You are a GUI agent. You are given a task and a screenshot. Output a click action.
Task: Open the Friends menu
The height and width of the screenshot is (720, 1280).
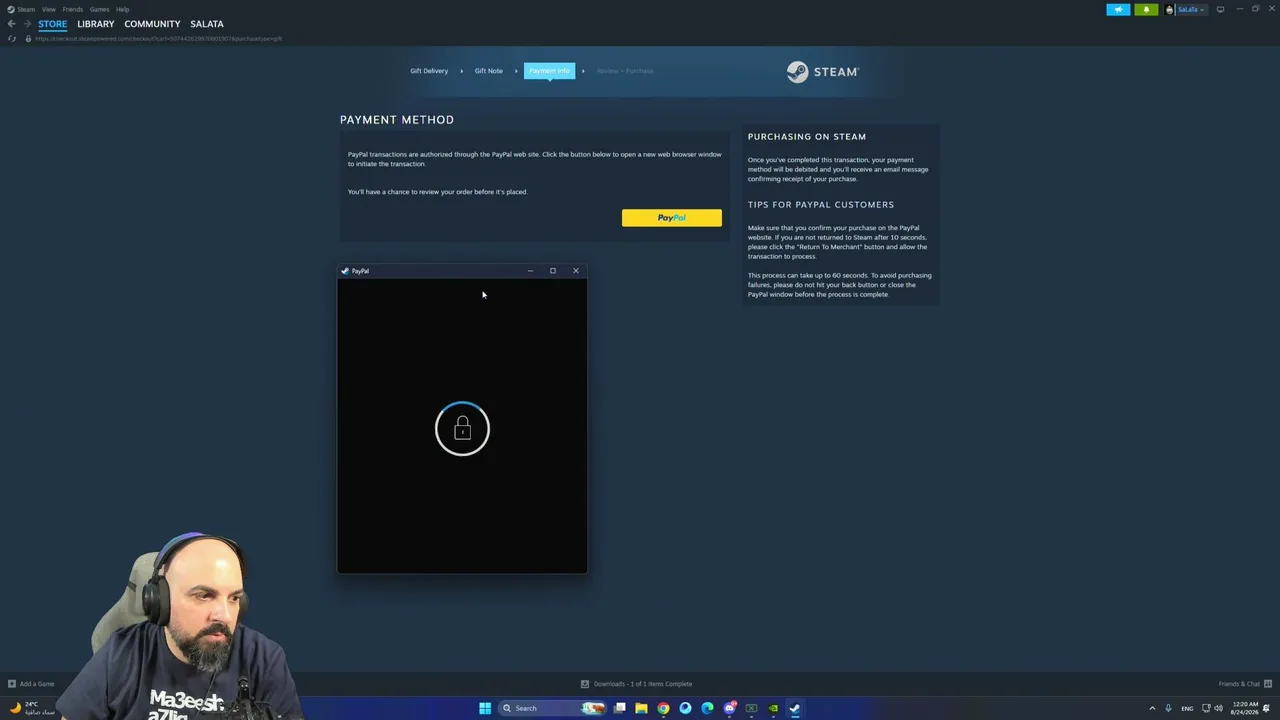coord(72,9)
